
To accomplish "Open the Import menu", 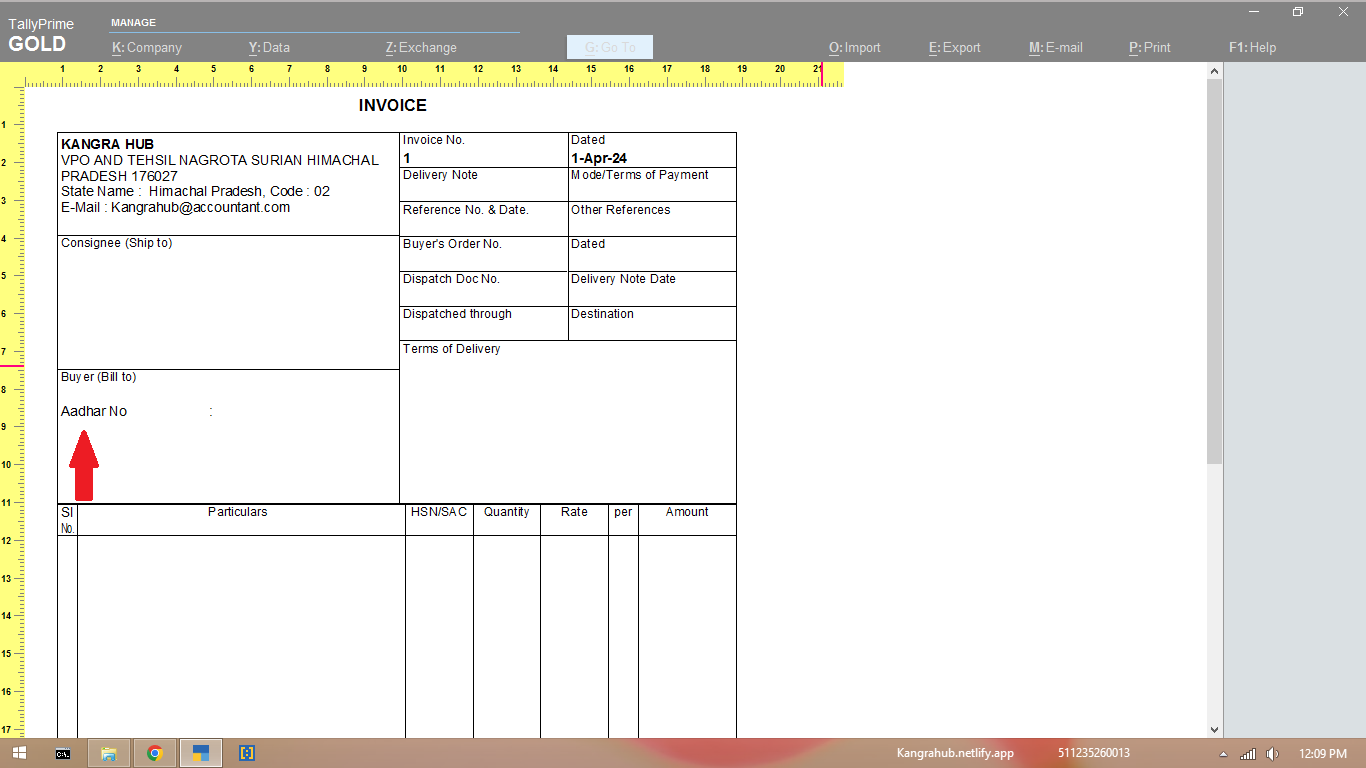I will (x=855, y=47).
